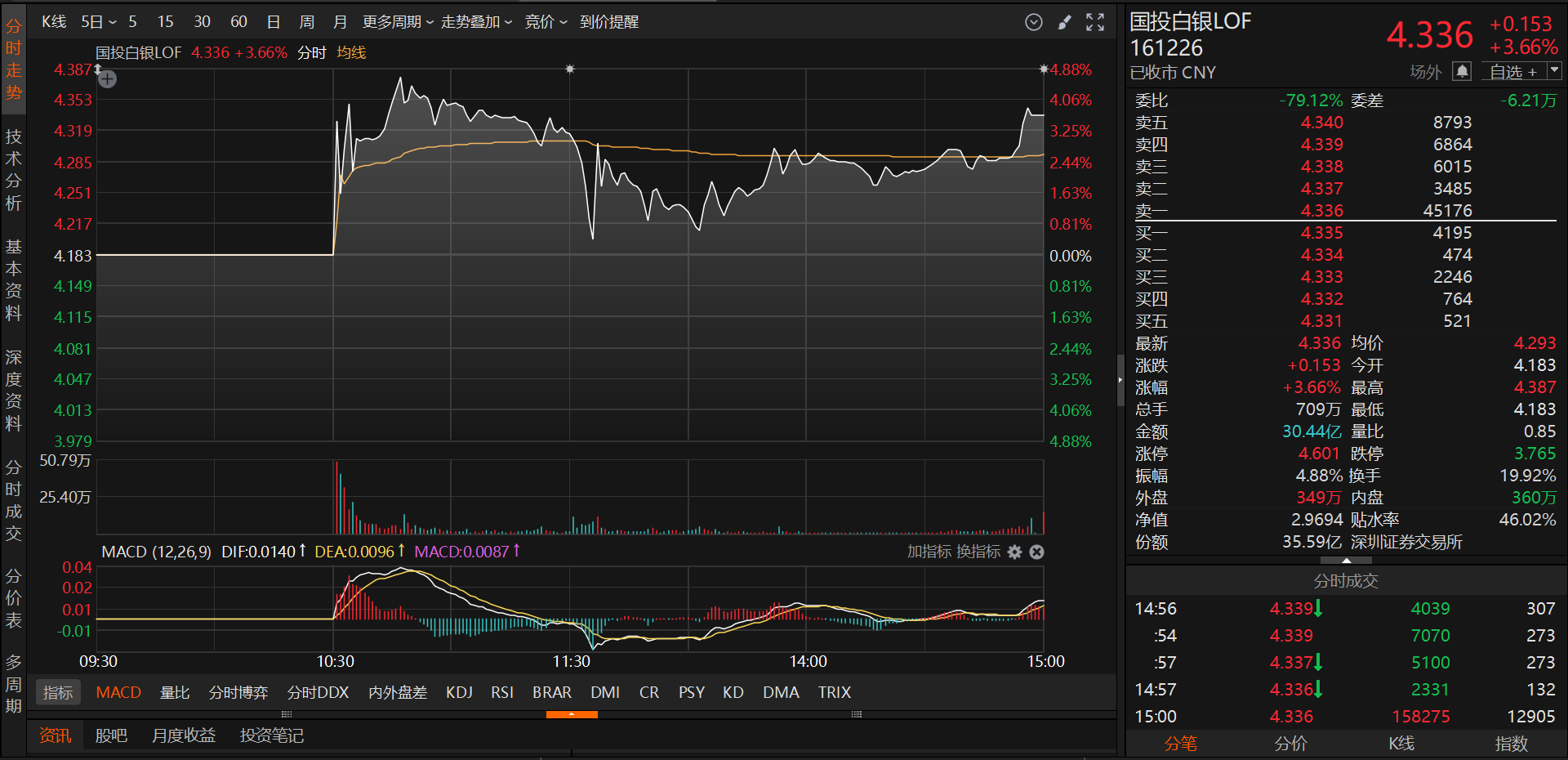Viewport: 1568px width, 760px height.
Task: Open dropdown arrow next to 自选
Action: click(1554, 71)
